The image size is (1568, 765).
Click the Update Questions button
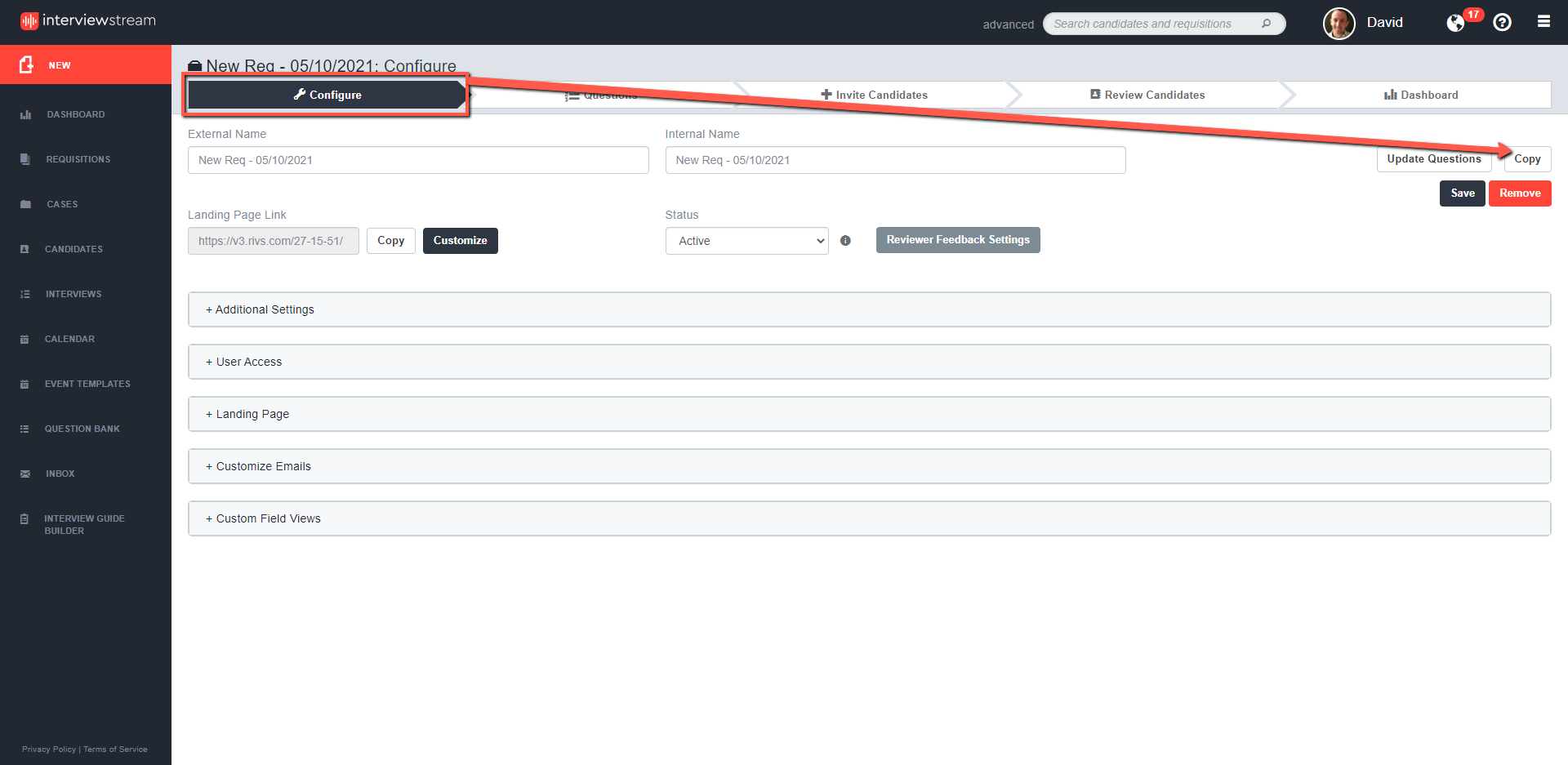point(1434,159)
